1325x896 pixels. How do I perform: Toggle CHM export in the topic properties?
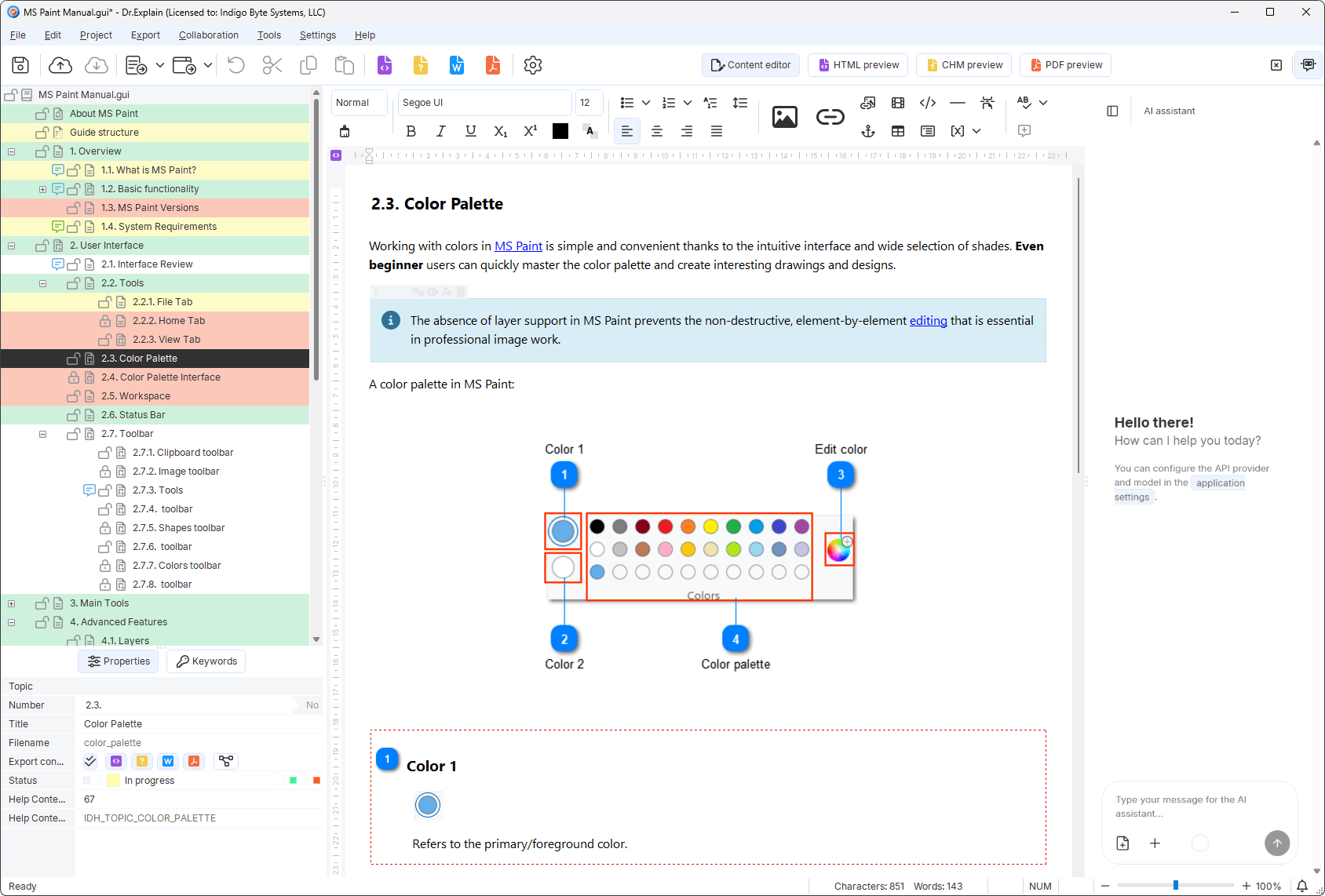pos(142,761)
